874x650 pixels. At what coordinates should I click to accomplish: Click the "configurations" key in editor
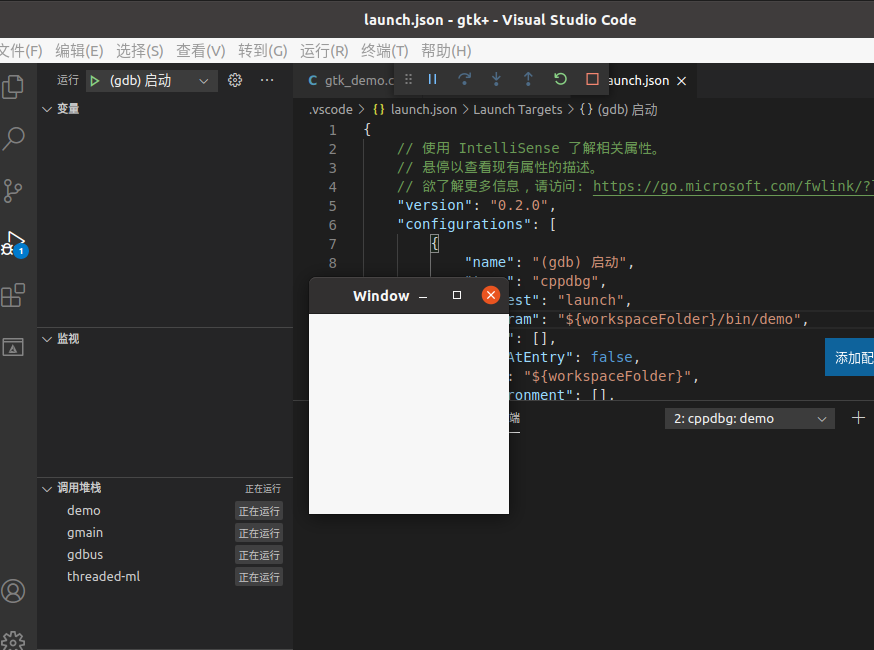pos(464,224)
